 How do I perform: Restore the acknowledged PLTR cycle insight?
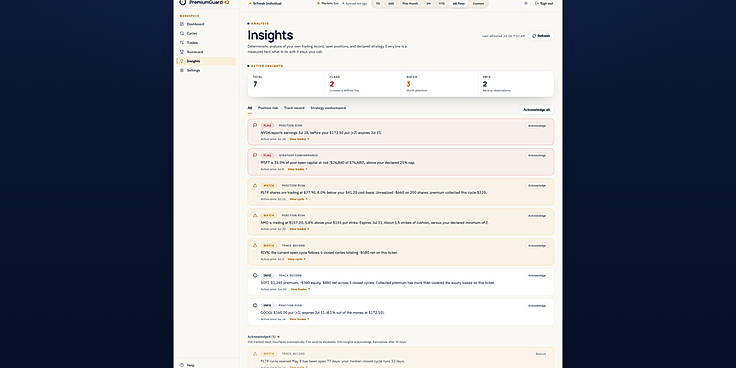(x=540, y=354)
